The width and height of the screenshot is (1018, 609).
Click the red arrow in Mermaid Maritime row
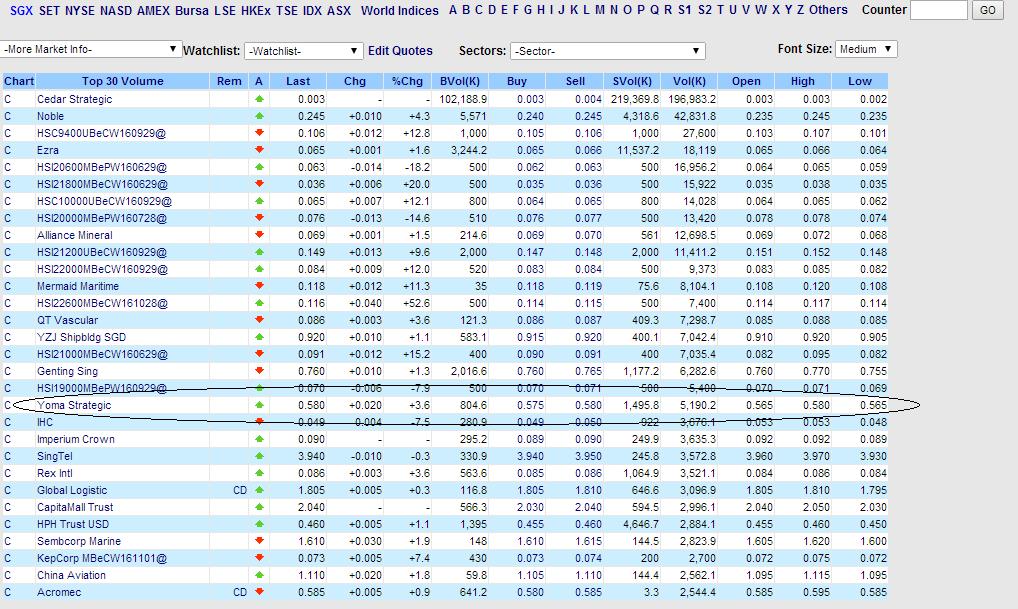pyautogui.click(x=259, y=286)
